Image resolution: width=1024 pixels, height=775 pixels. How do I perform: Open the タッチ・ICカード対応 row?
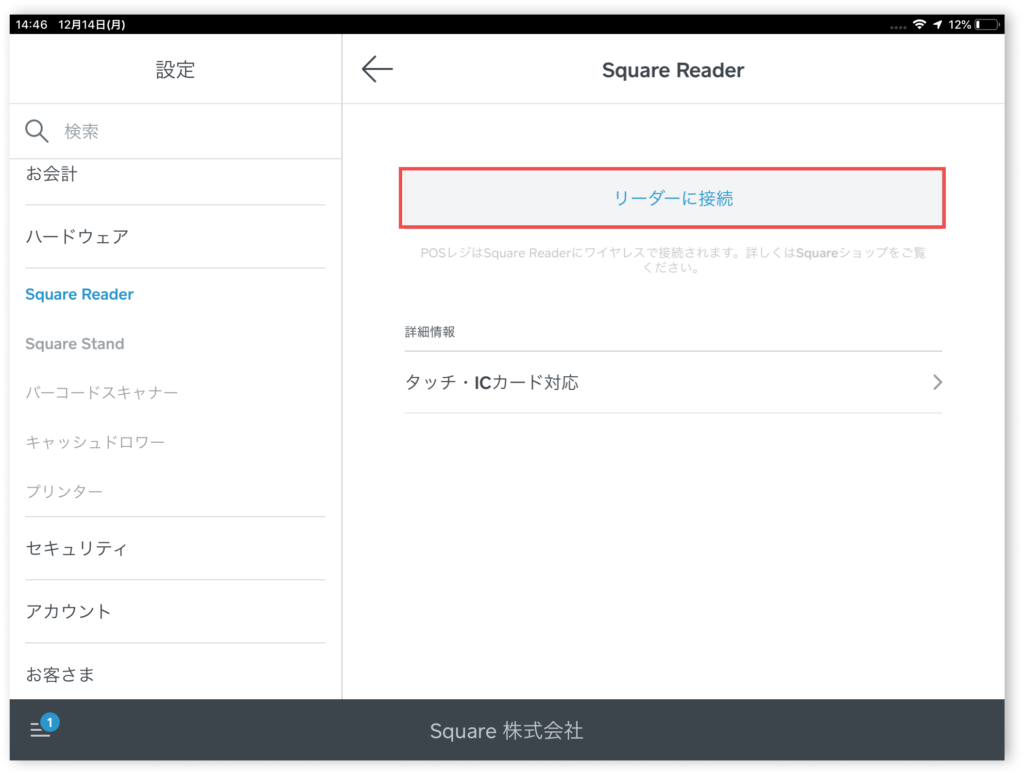(x=672, y=382)
